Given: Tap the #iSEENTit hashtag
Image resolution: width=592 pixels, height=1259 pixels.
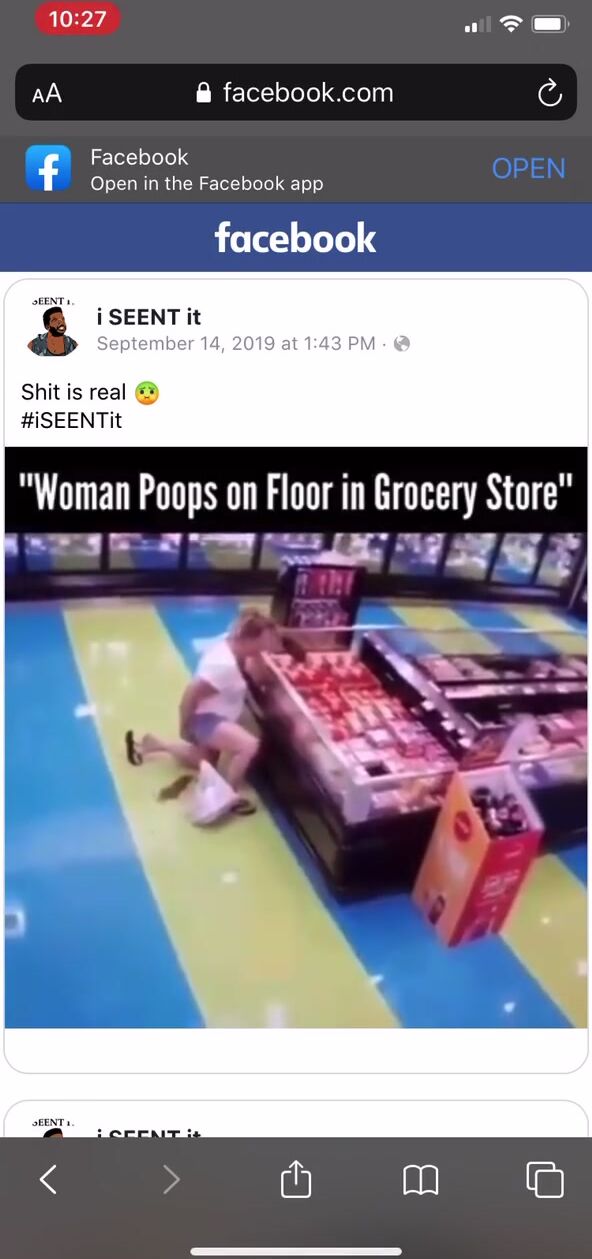Looking at the screenshot, I should click(71, 420).
